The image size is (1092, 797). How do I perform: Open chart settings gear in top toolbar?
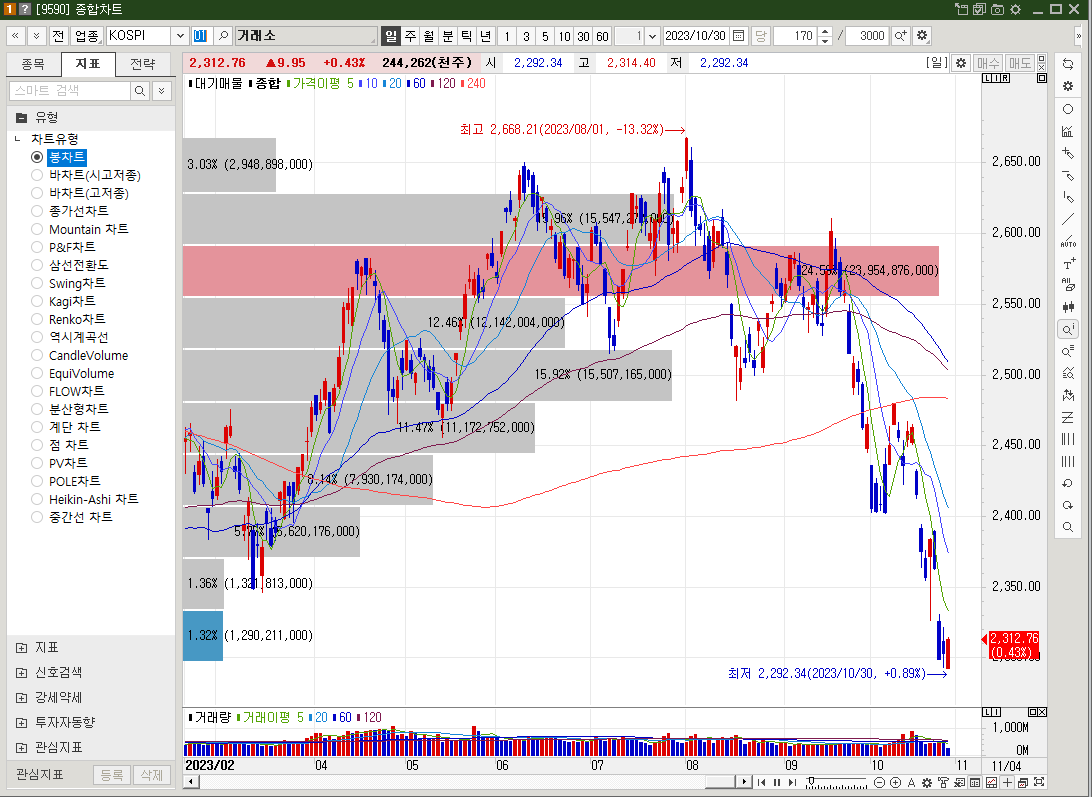click(x=922, y=36)
